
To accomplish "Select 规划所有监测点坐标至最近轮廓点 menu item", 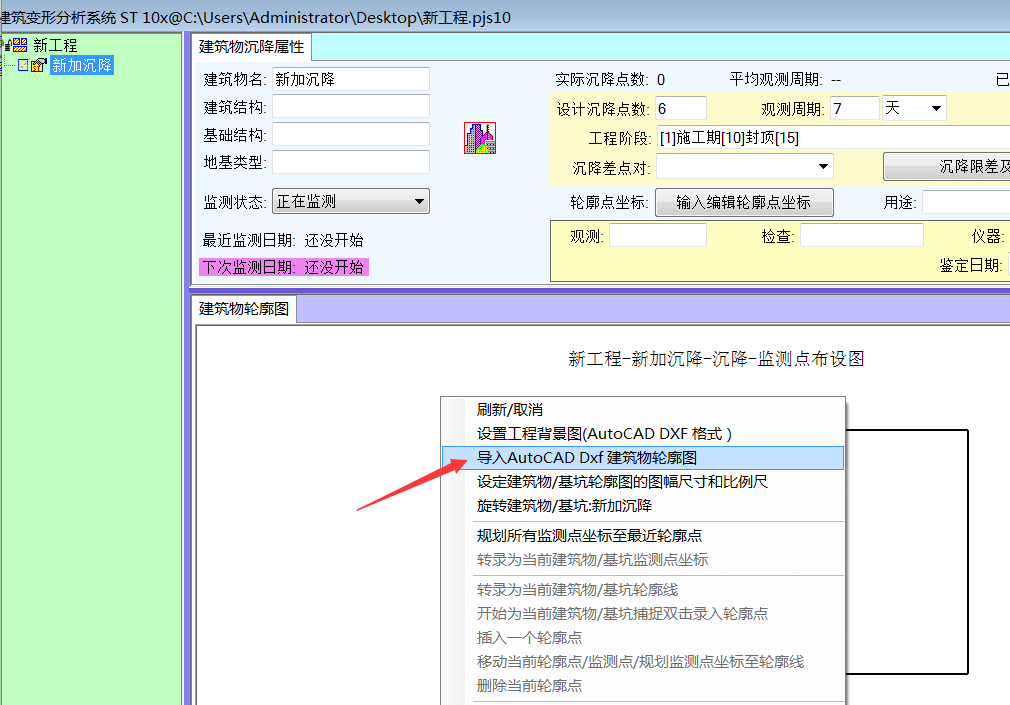I will click(589, 536).
